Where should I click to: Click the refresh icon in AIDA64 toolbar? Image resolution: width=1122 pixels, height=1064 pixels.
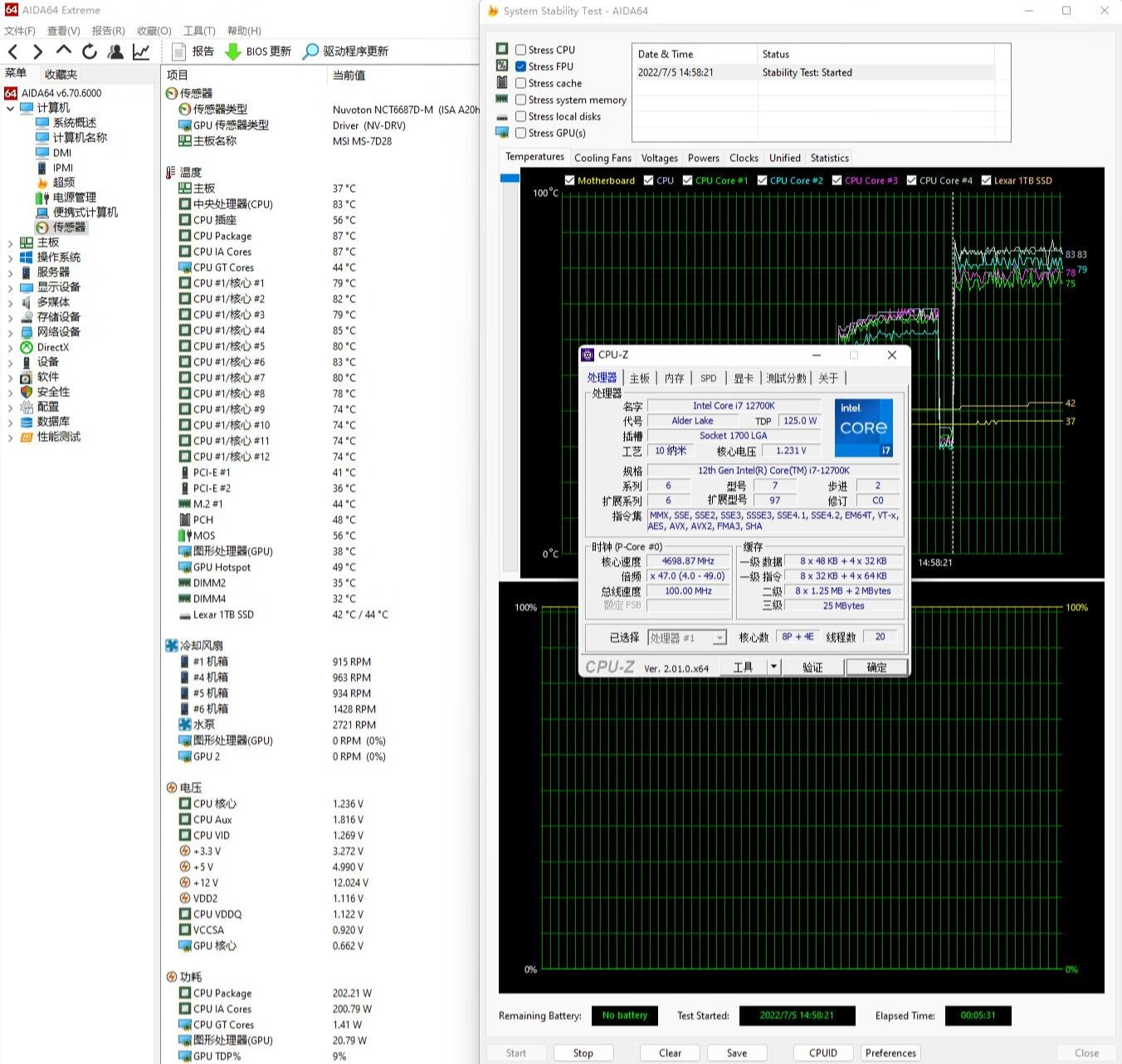(x=90, y=51)
